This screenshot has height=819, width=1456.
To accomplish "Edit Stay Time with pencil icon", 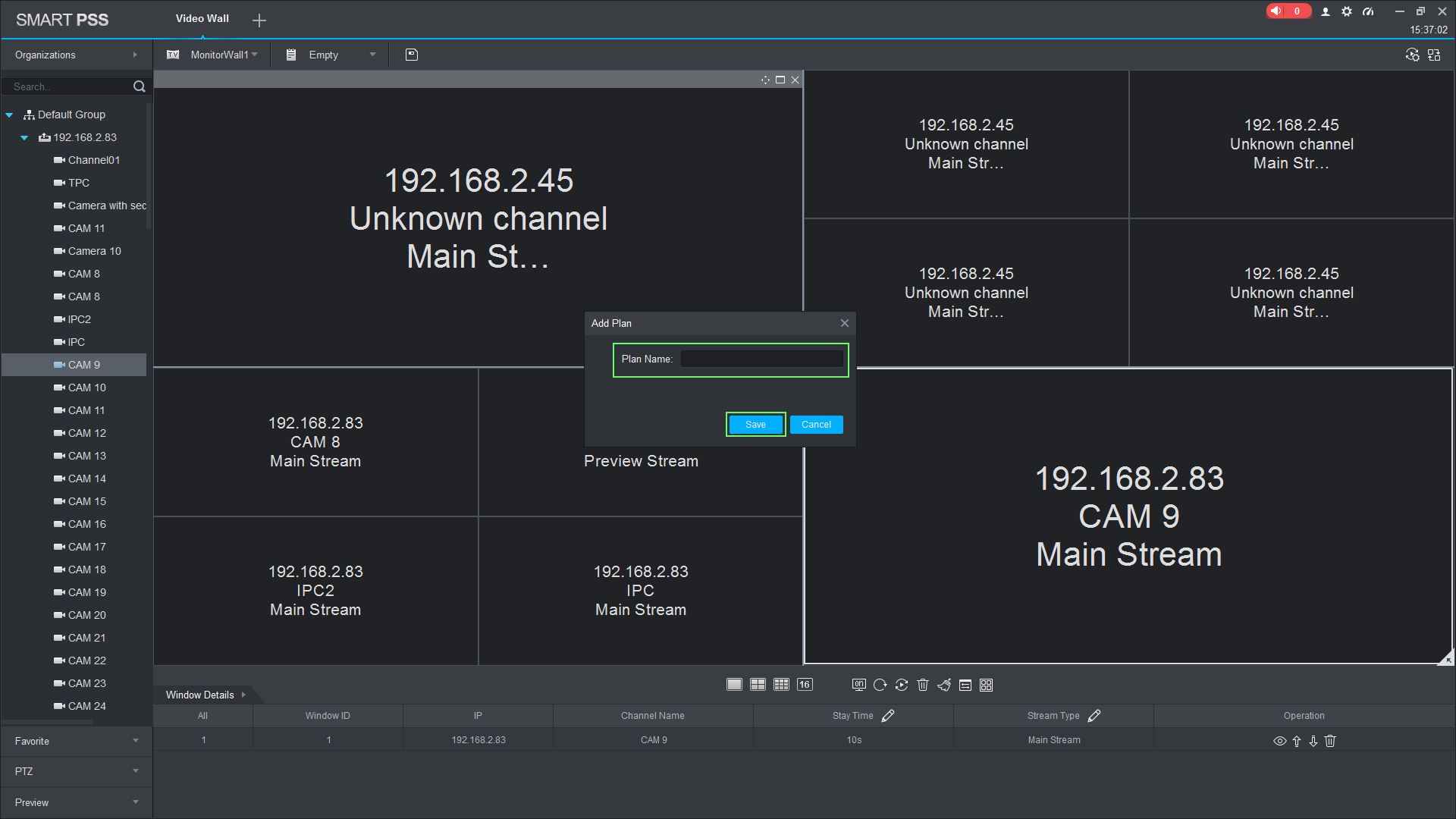I will (888, 716).
